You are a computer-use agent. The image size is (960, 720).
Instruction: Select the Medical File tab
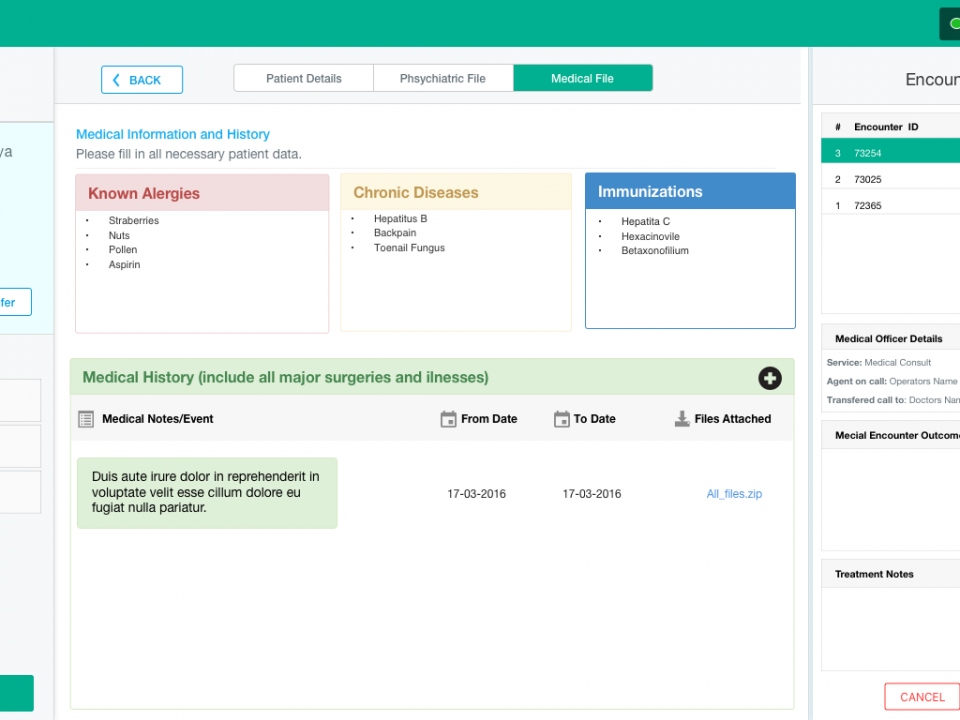click(x=582, y=78)
